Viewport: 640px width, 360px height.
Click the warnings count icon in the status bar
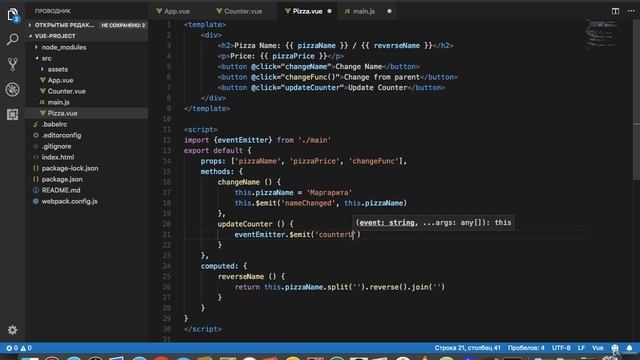point(23,348)
